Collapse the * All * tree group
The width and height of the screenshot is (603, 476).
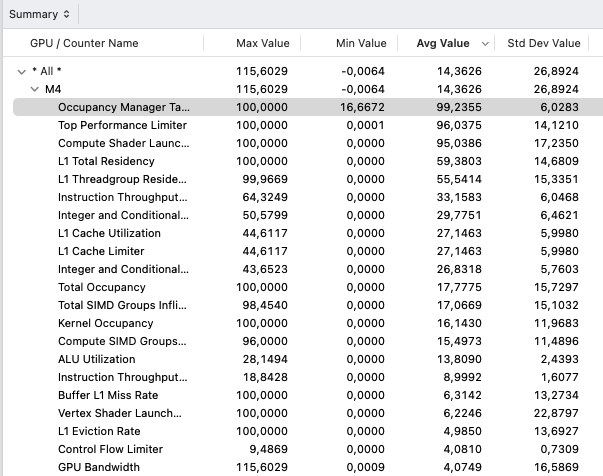pyautogui.click(x=22, y=72)
